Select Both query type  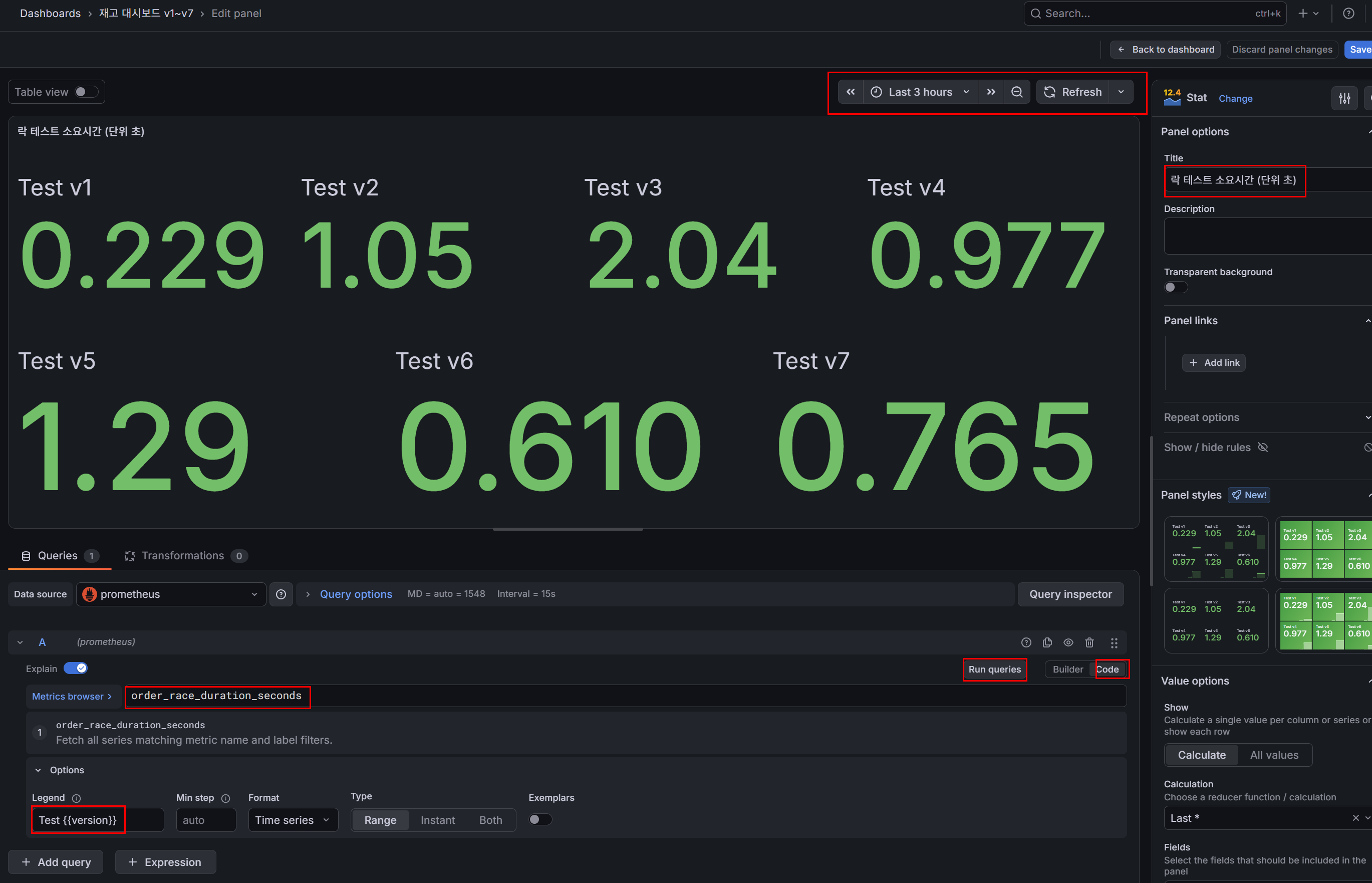tap(490, 820)
